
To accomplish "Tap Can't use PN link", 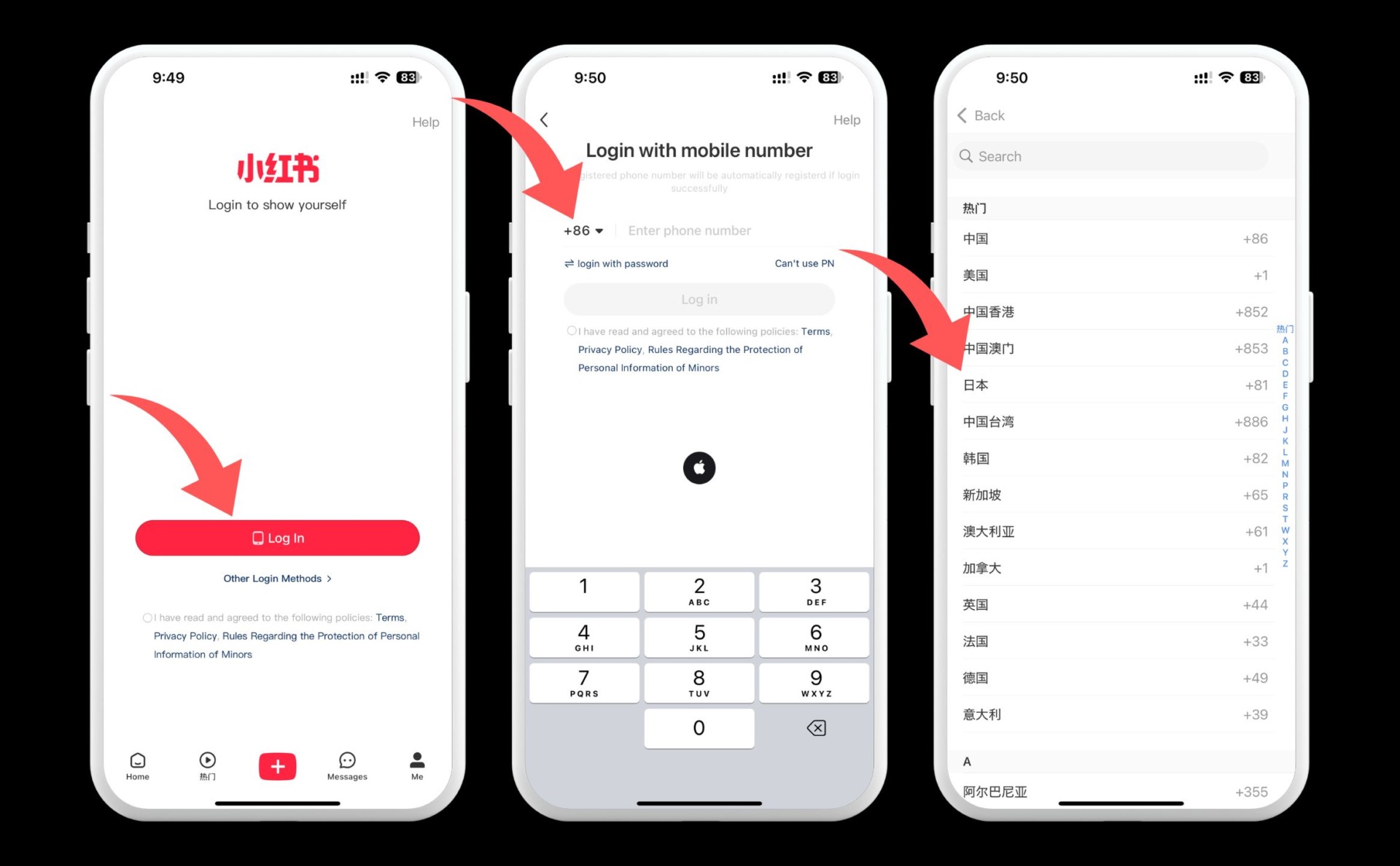I will (805, 263).
